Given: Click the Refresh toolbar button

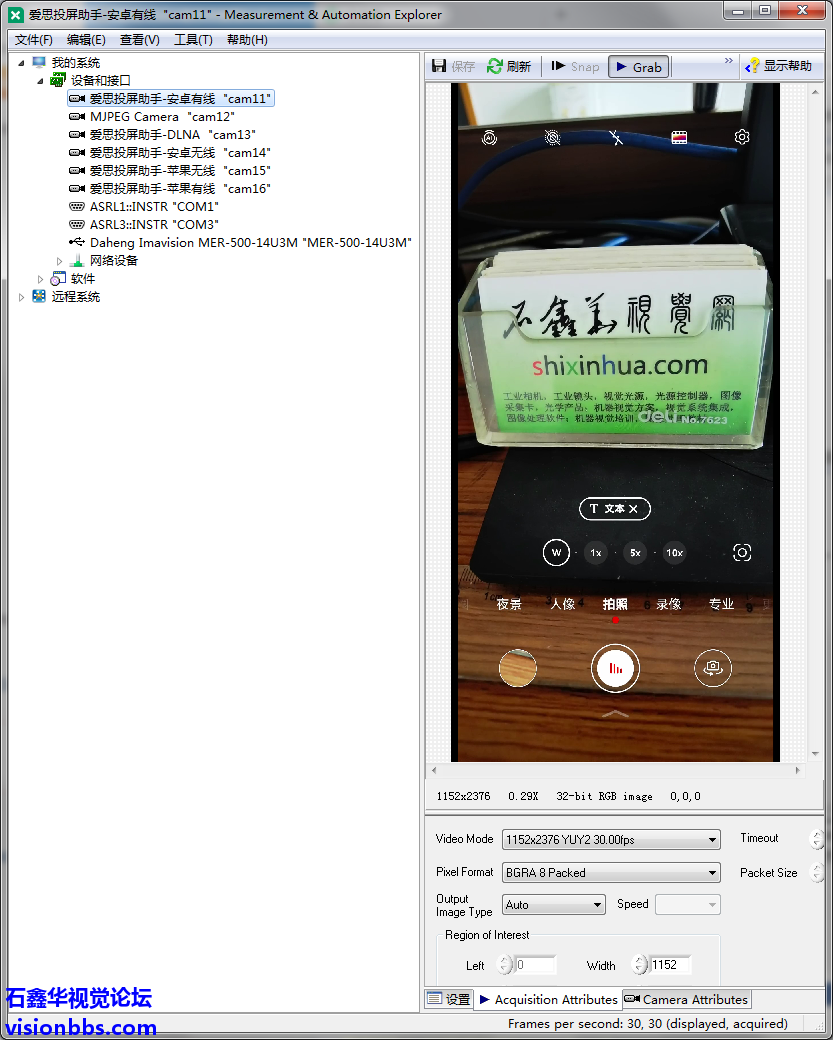Looking at the screenshot, I should coord(509,67).
